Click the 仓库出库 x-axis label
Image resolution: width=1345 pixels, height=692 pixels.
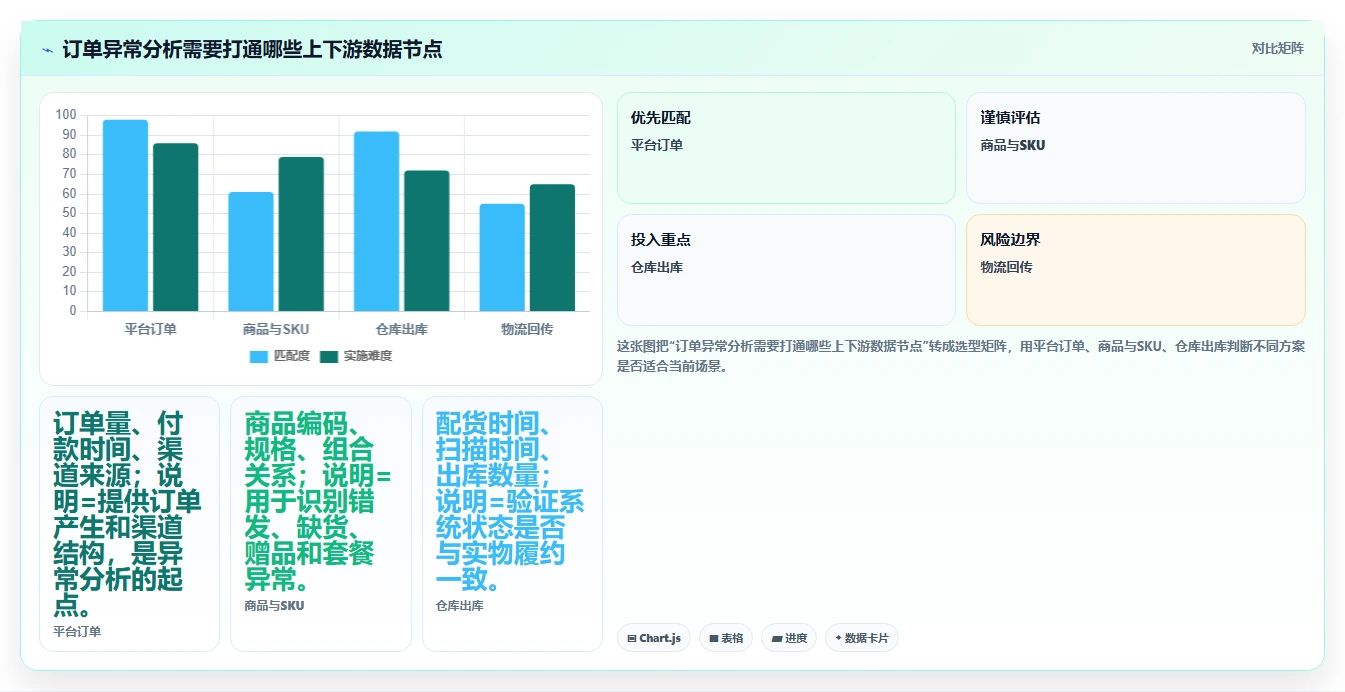[x=402, y=329]
